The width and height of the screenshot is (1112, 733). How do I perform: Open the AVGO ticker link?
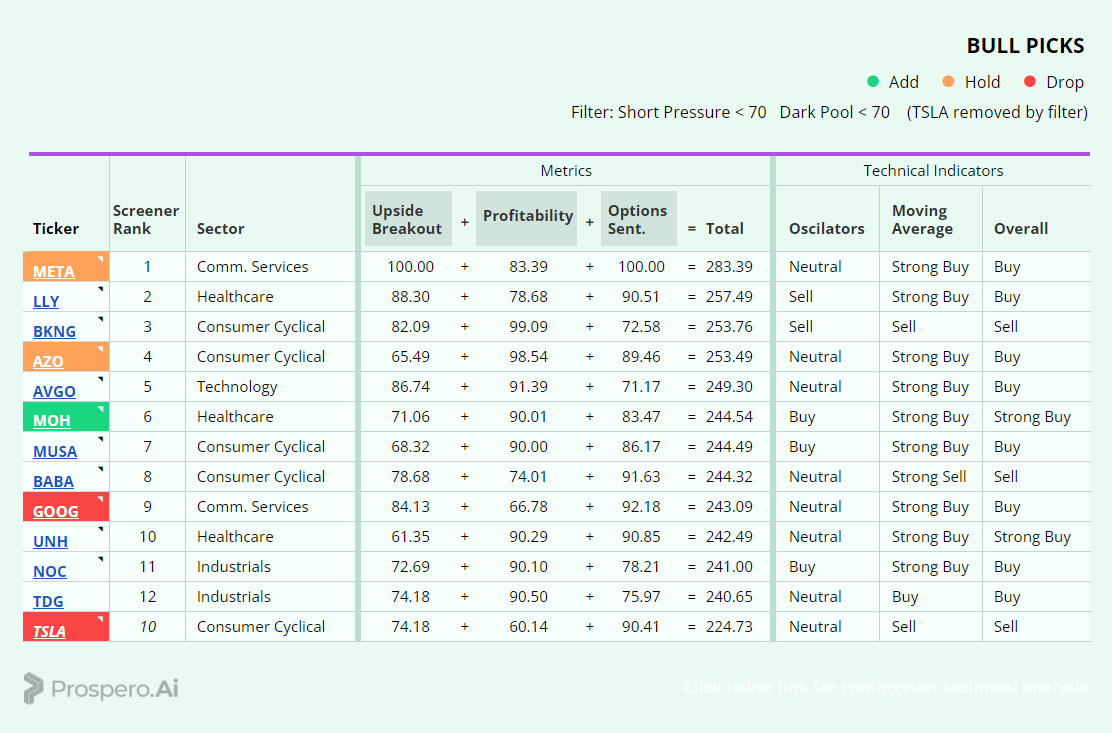[x=54, y=391]
